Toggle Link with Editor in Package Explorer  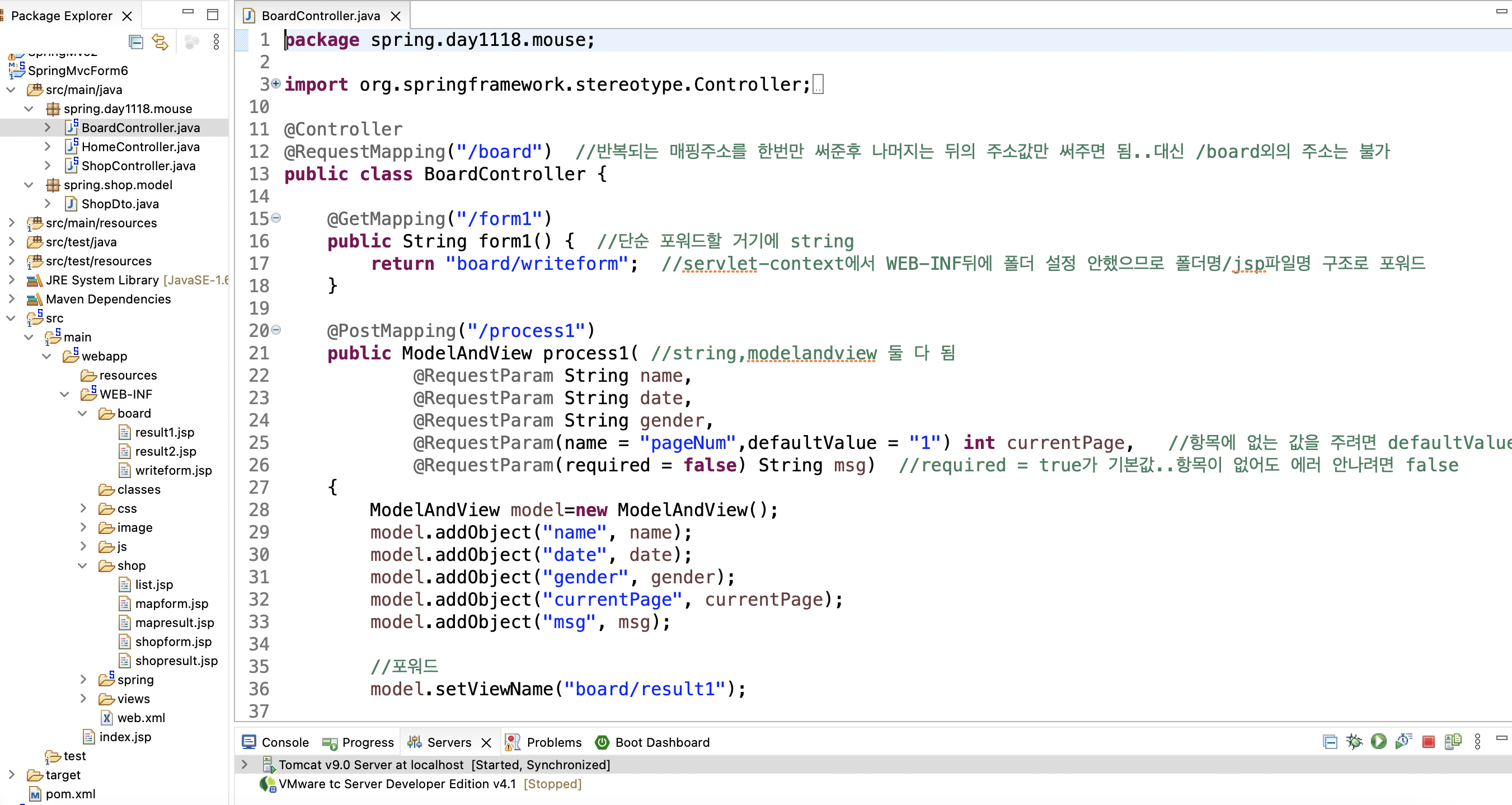(x=160, y=41)
